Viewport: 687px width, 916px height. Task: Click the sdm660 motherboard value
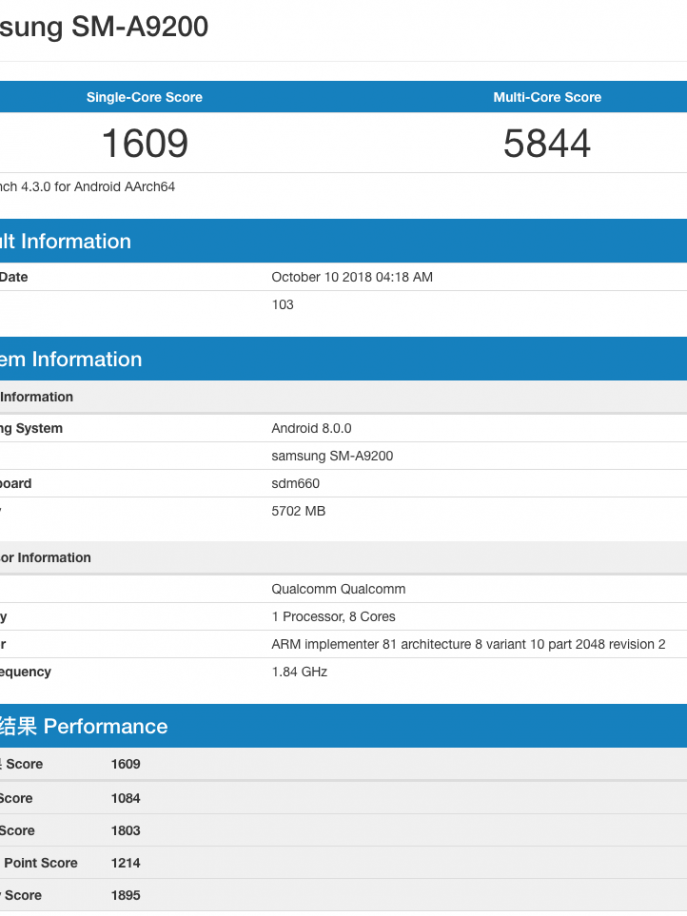[296, 484]
